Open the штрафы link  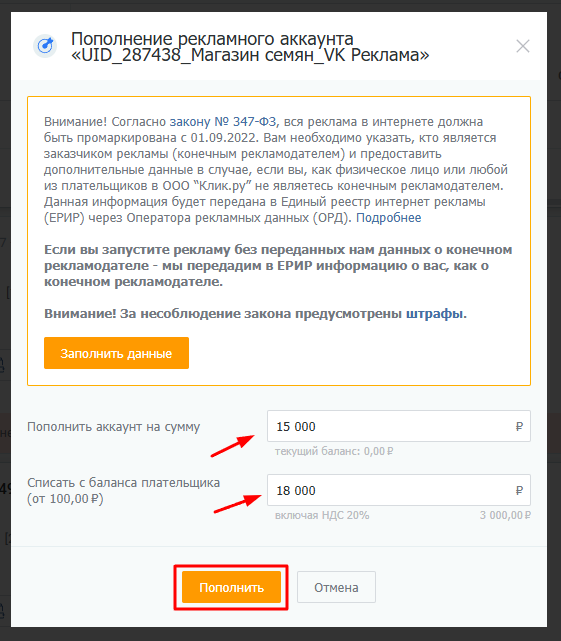[435, 314]
